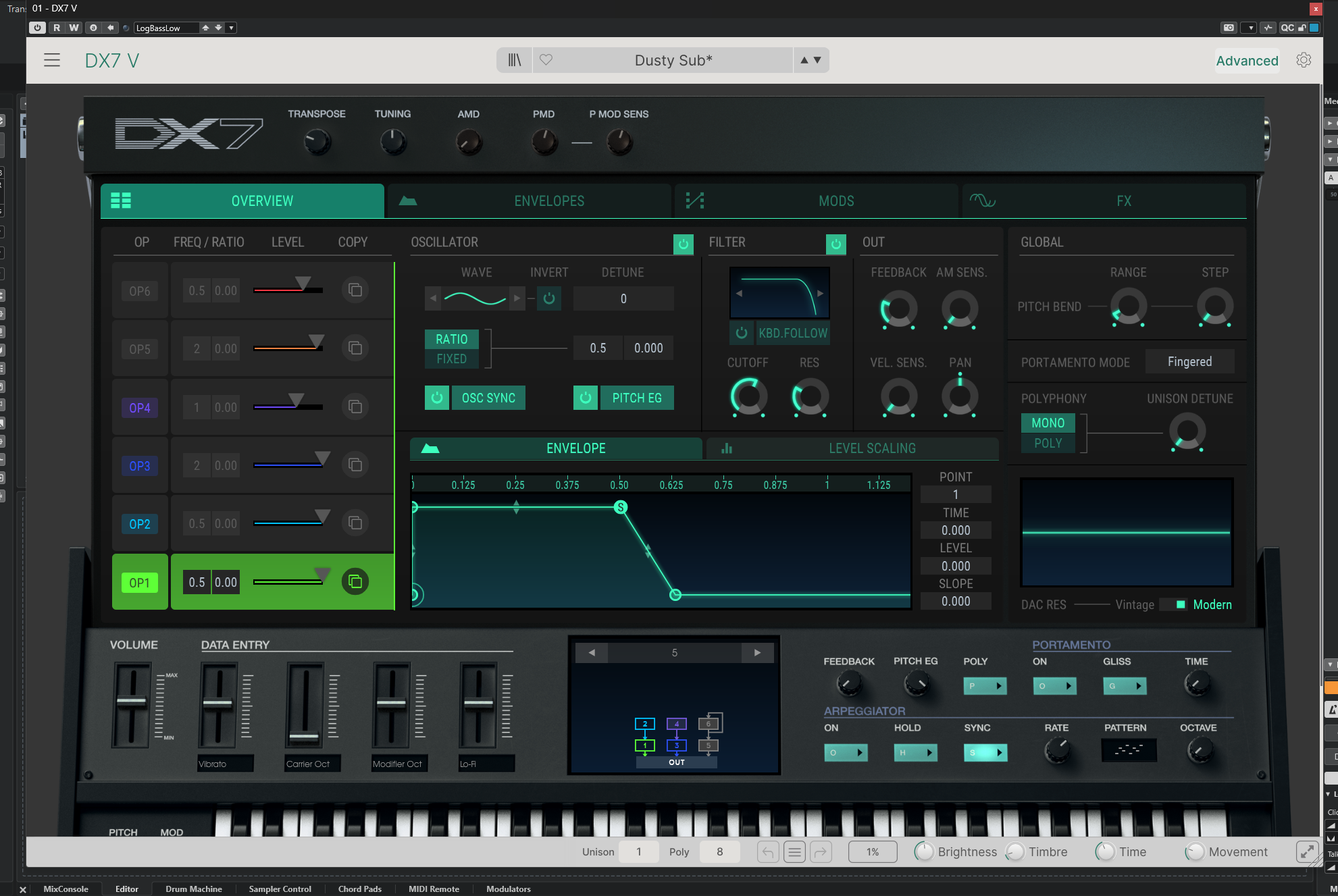Click the resize window icon at bottom right
1338x896 pixels.
pyautogui.click(x=1308, y=852)
